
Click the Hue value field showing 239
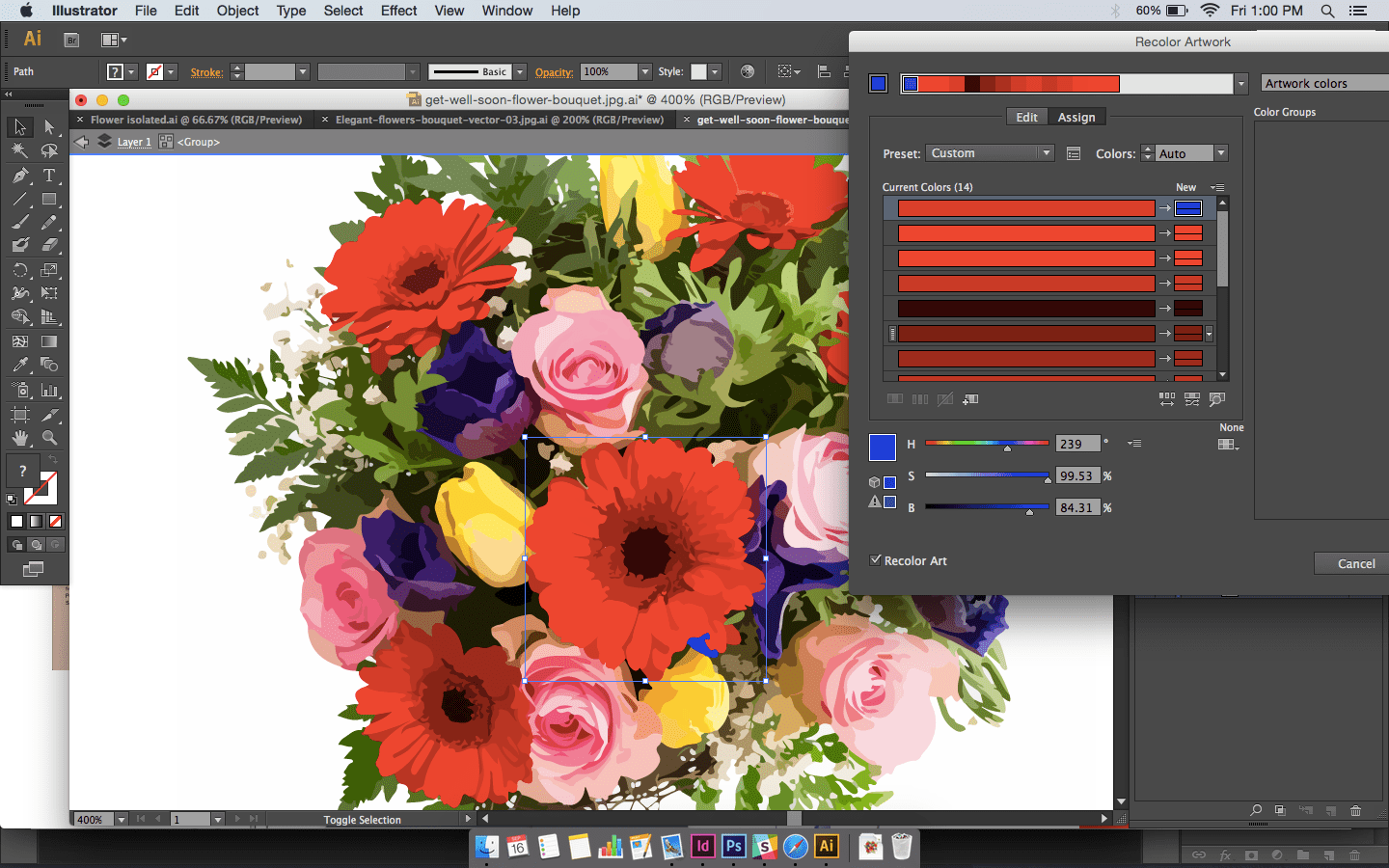click(1077, 443)
